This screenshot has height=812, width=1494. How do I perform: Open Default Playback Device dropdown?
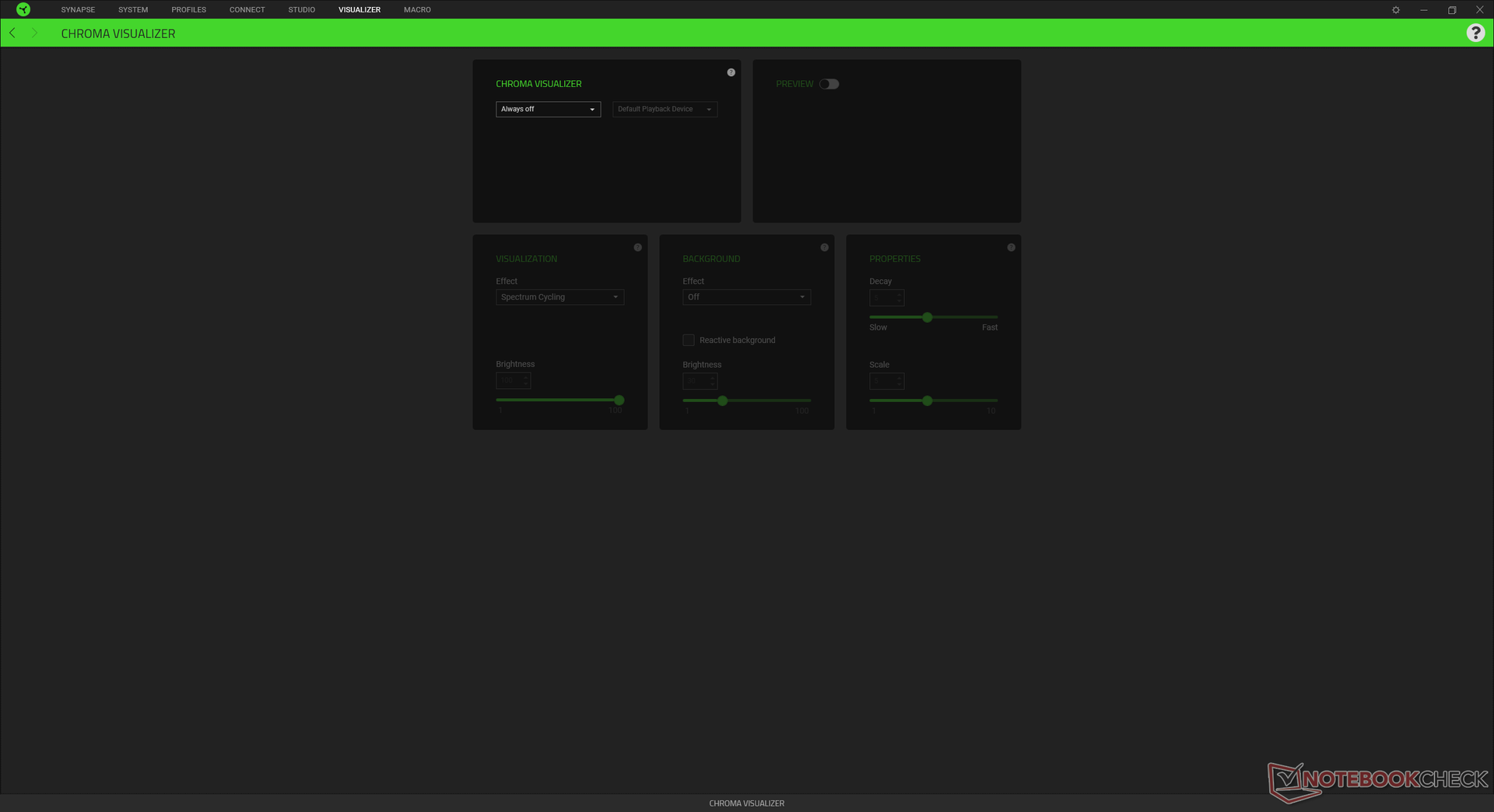click(x=665, y=109)
